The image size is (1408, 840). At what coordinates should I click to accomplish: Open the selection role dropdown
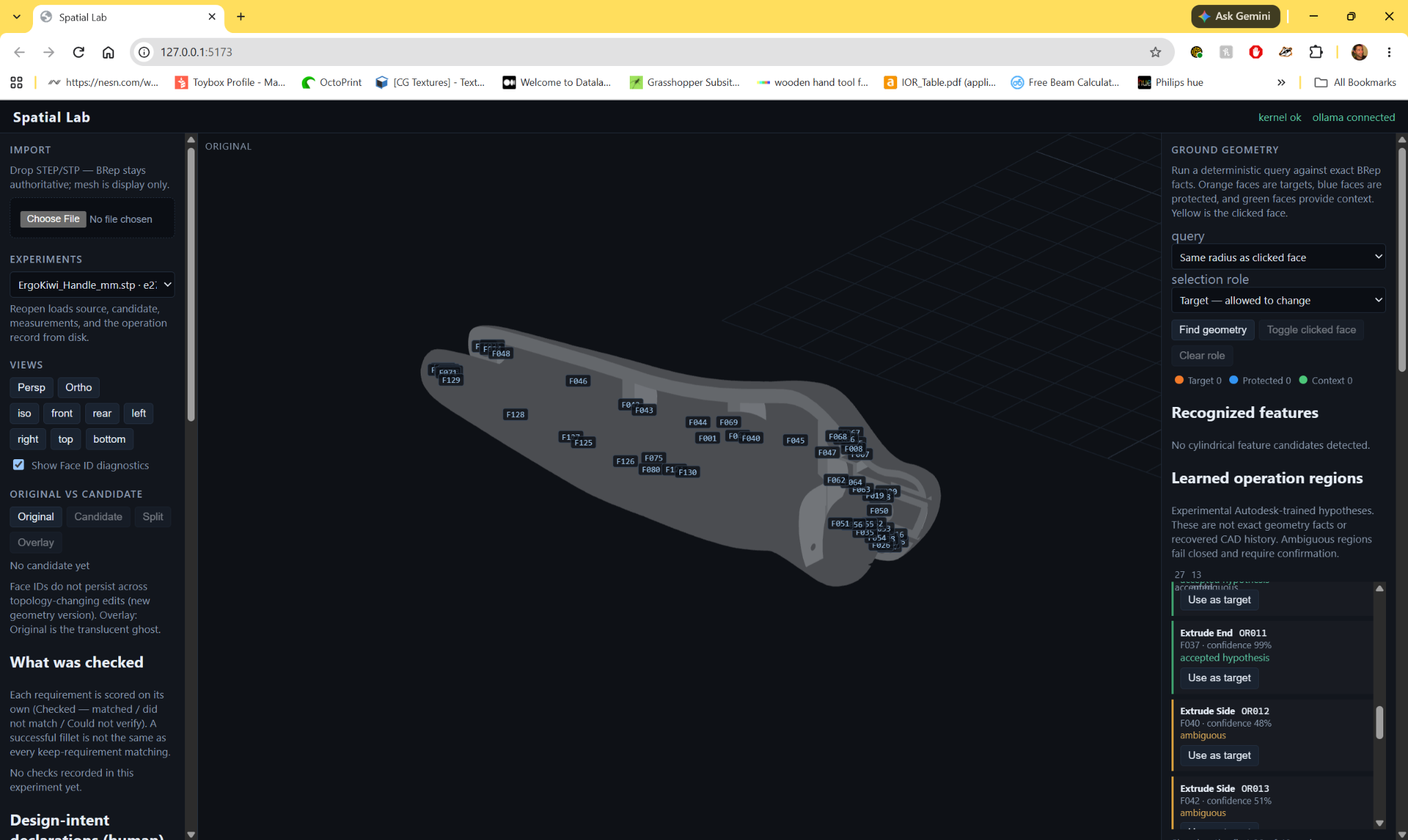point(1278,300)
